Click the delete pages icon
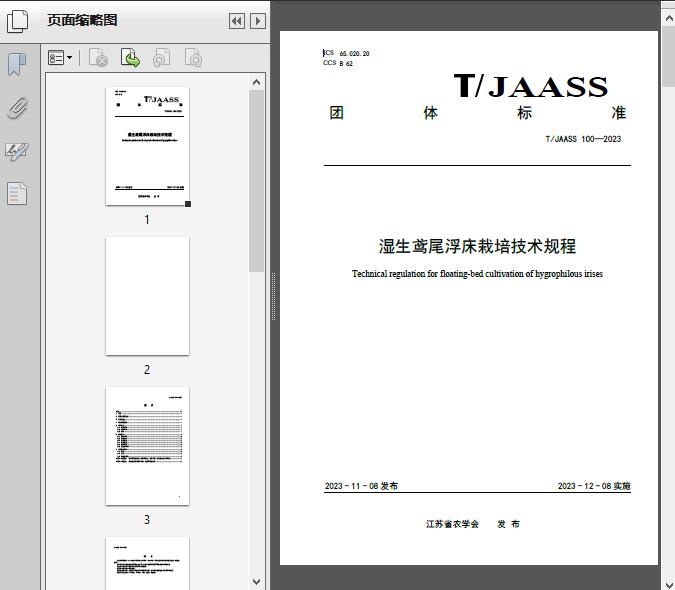Viewport: 675px width, 590px height. [x=98, y=57]
